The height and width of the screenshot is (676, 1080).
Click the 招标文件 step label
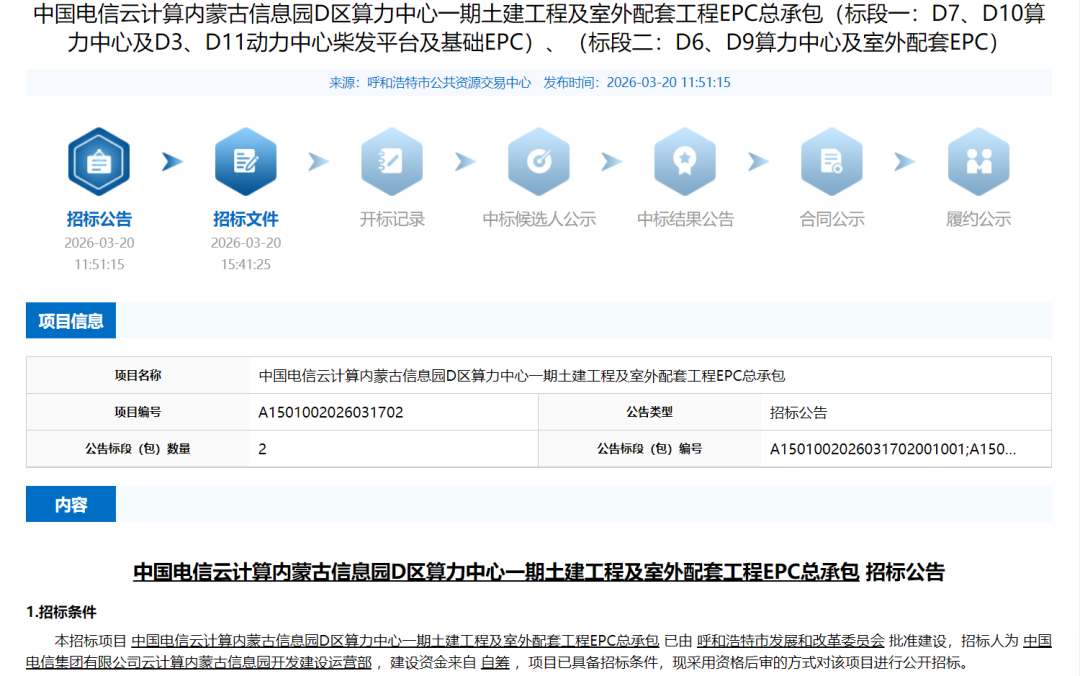(x=245, y=219)
